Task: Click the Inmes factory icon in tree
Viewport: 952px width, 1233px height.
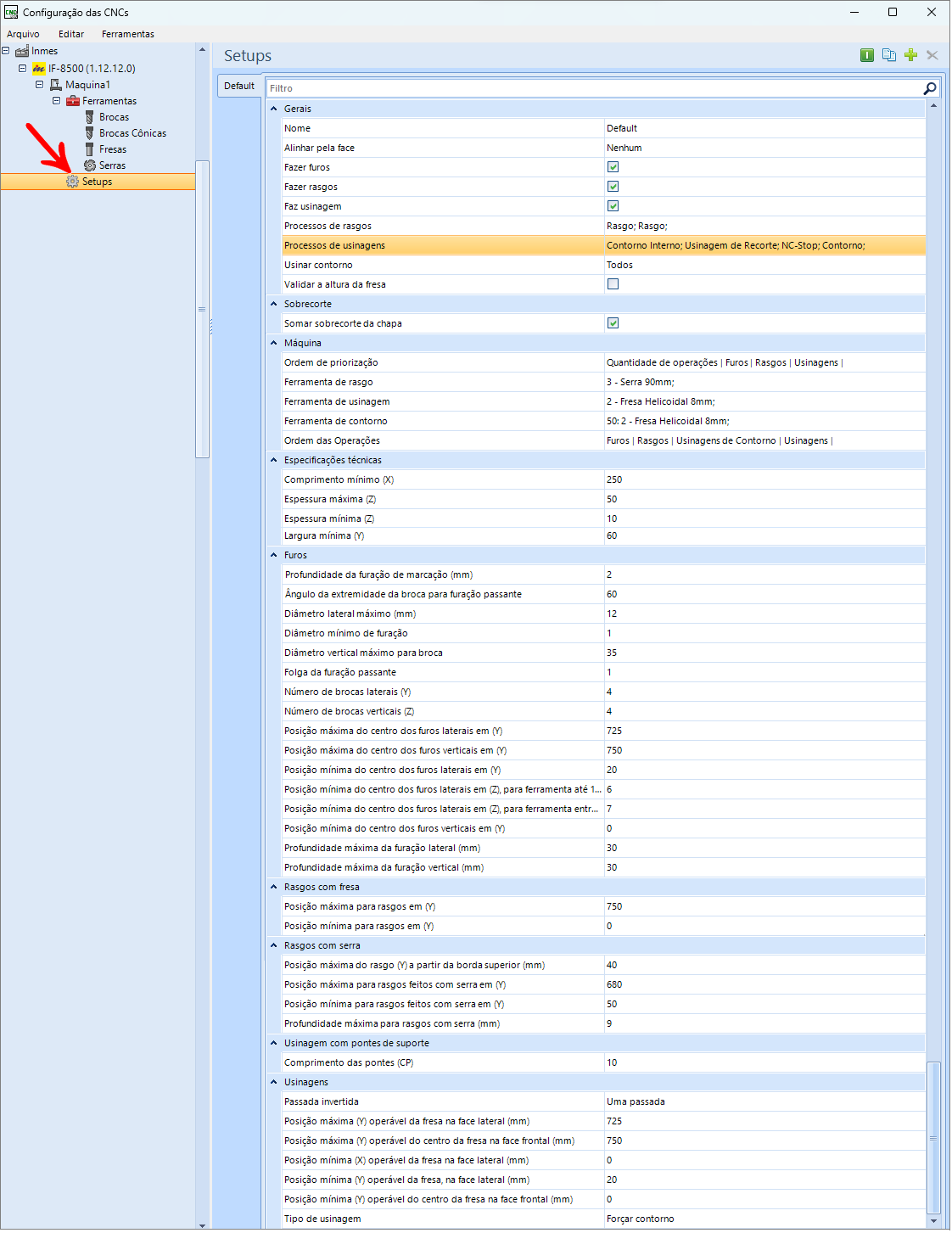Action: point(22,51)
